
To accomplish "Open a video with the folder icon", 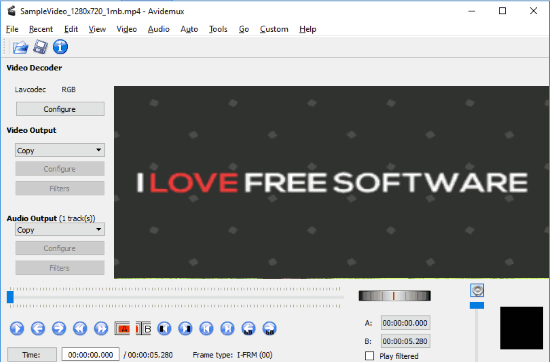I will pos(20,47).
